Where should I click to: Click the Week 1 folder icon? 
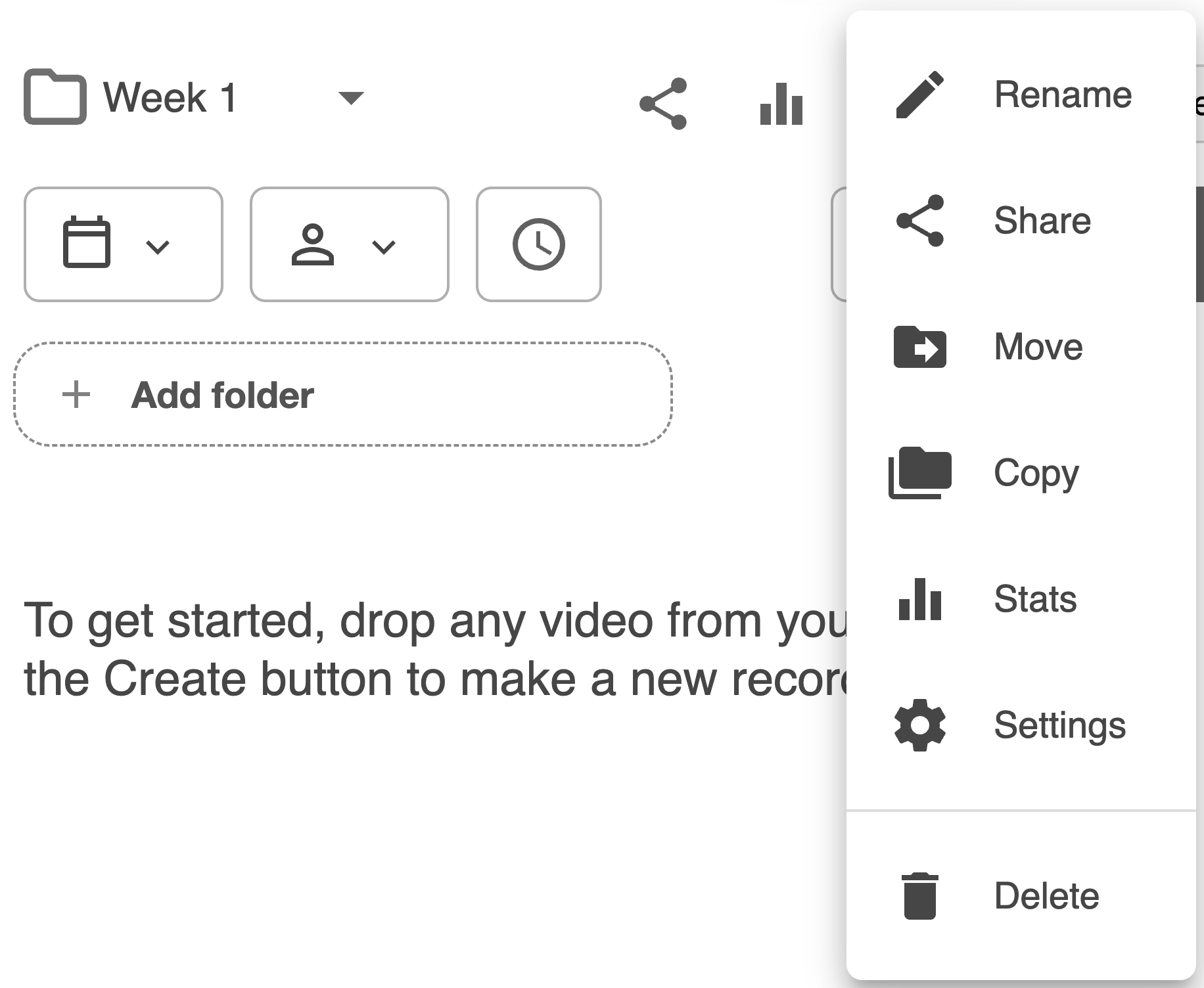(x=55, y=97)
